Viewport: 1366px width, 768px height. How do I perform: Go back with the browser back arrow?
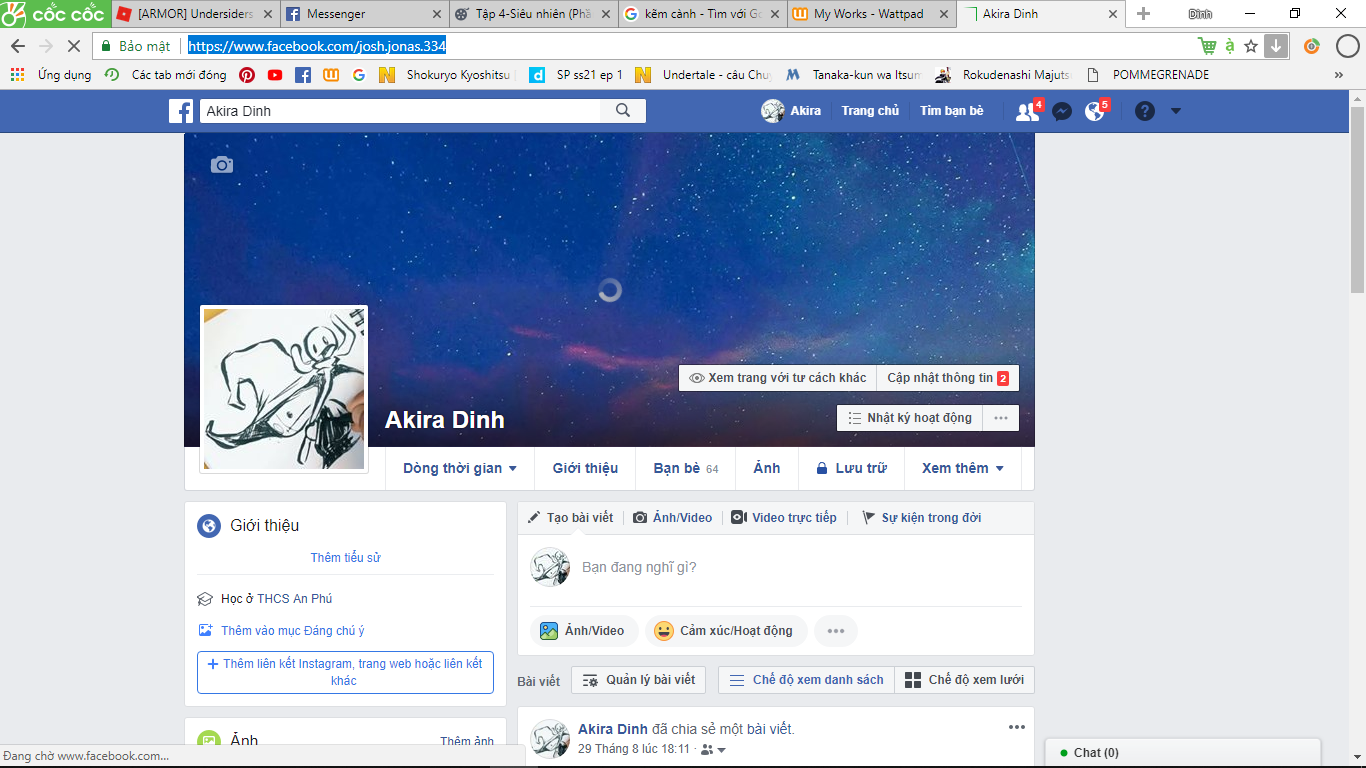coord(18,46)
